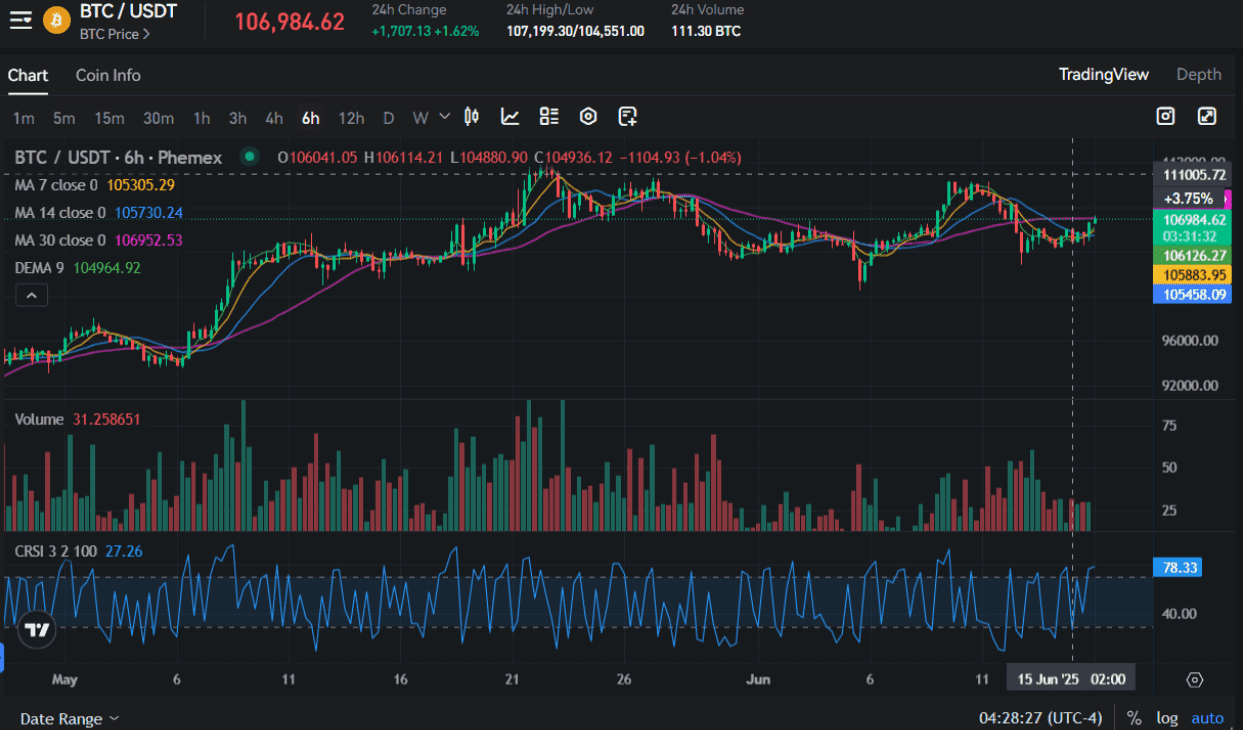Image resolution: width=1243 pixels, height=730 pixels.
Task: Select the MA 14 close 0 indicator legend
Action: click(x=60, y=213)
